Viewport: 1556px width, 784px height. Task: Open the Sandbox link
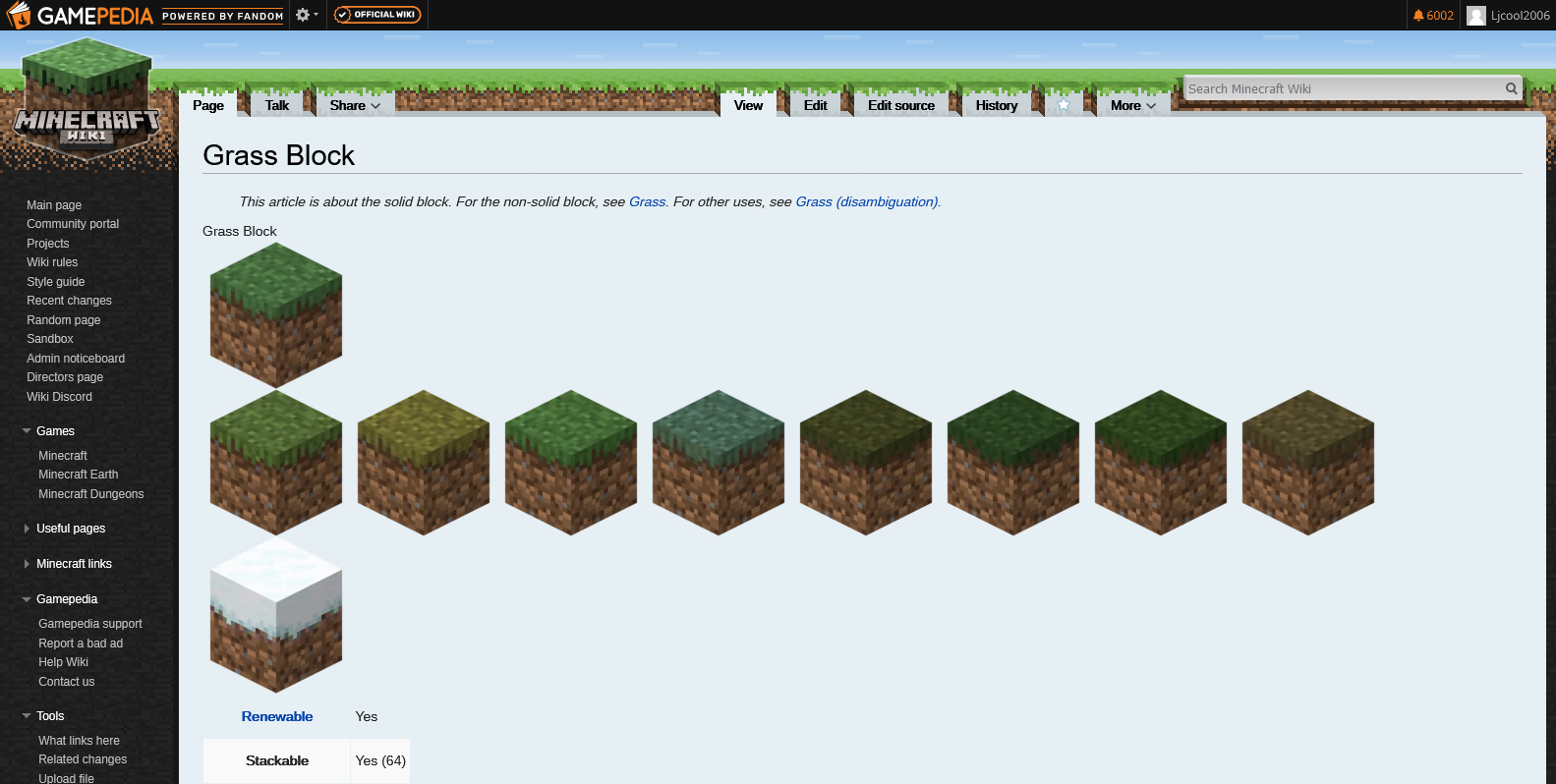point(50,339)
